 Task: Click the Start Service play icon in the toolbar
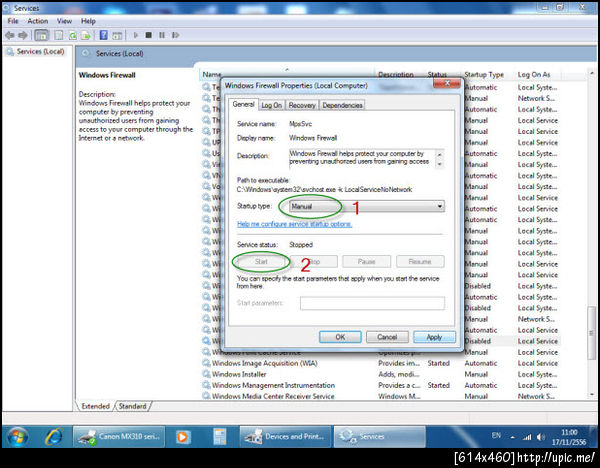pyautogui.click(x=135, y=35)
